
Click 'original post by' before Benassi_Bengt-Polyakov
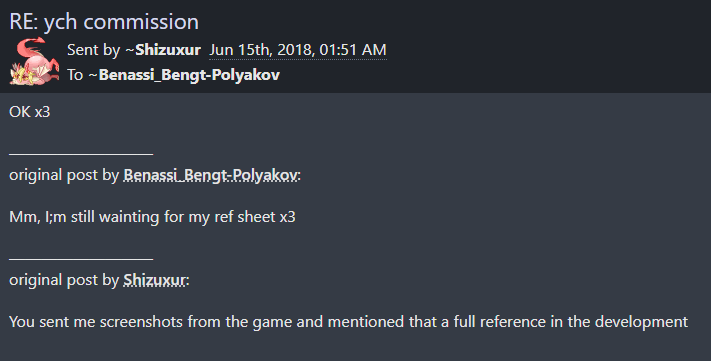point(64,175)
